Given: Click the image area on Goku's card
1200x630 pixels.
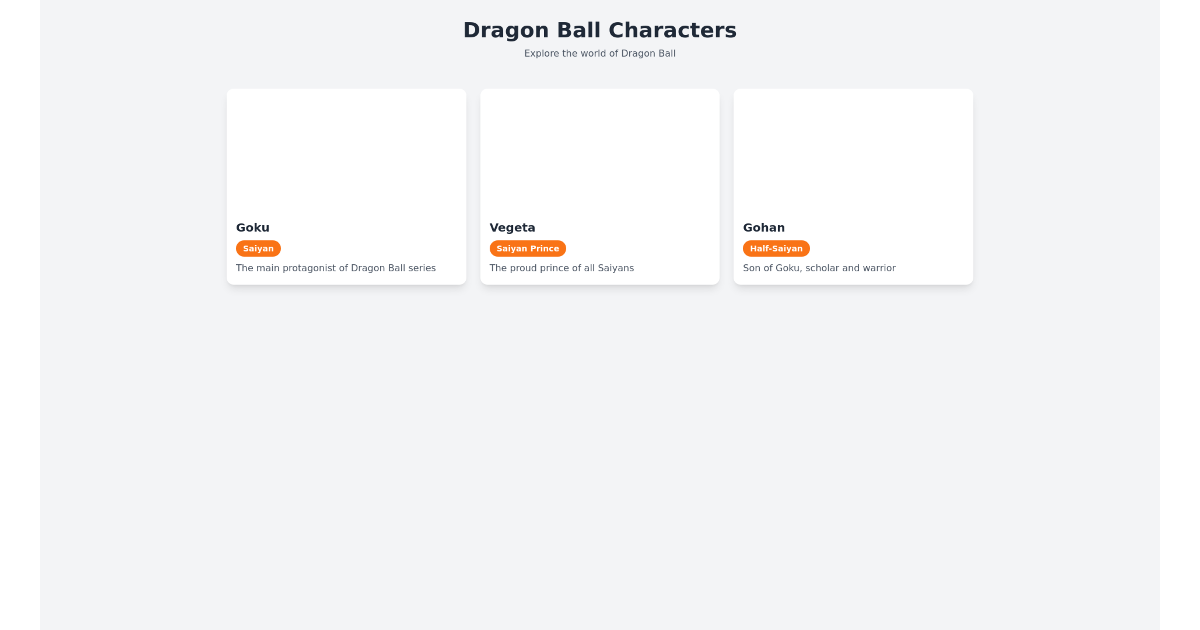Looking at the screenshot, I should 346,148.
